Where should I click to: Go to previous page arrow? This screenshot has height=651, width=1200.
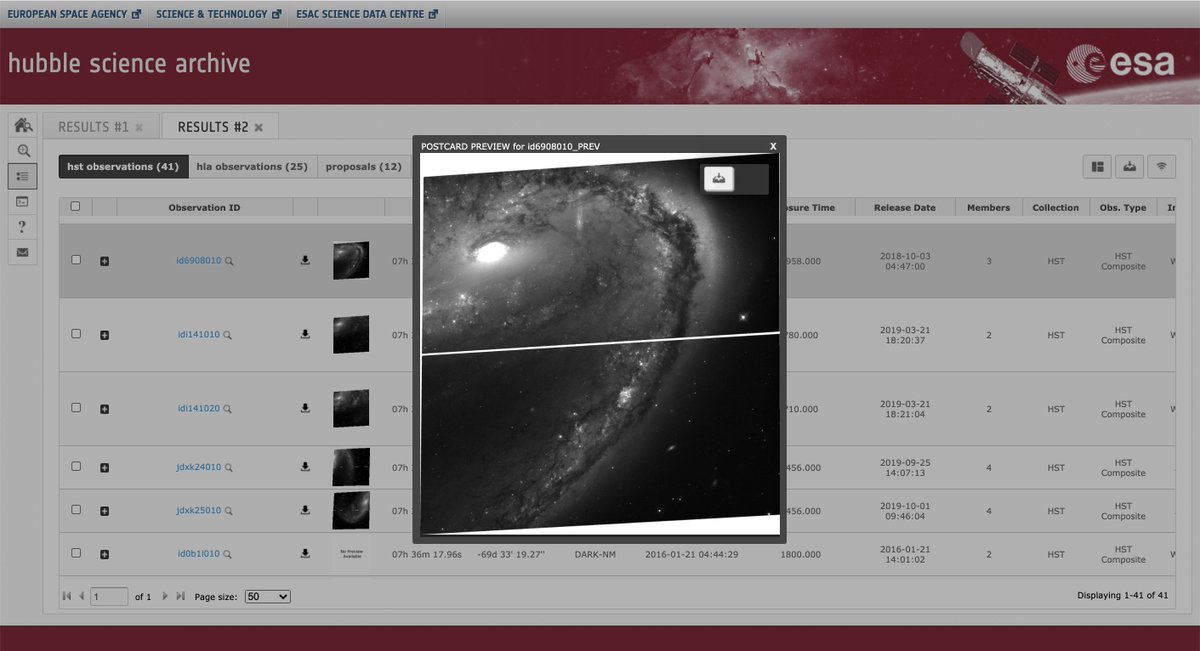pyautogui.click(x=81, y=596)
